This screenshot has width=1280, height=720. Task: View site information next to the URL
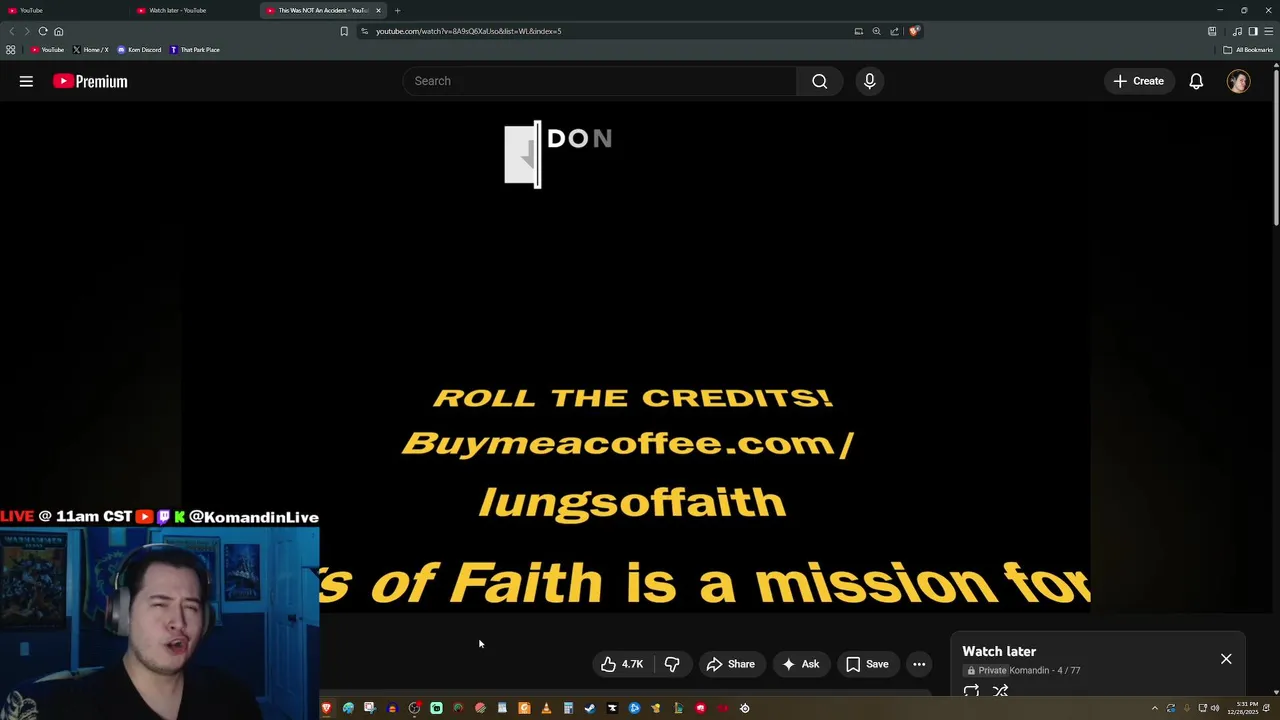[x=365, y=31]
